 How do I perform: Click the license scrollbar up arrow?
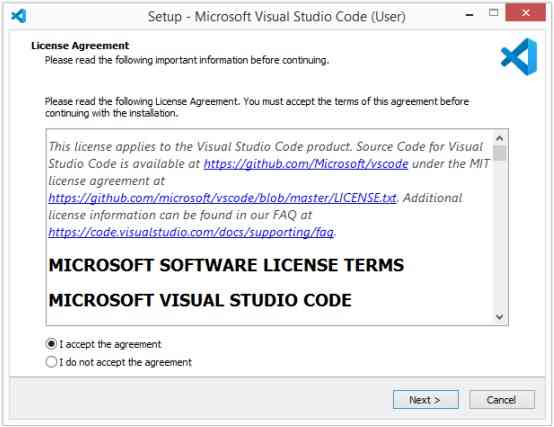(500, 138)
